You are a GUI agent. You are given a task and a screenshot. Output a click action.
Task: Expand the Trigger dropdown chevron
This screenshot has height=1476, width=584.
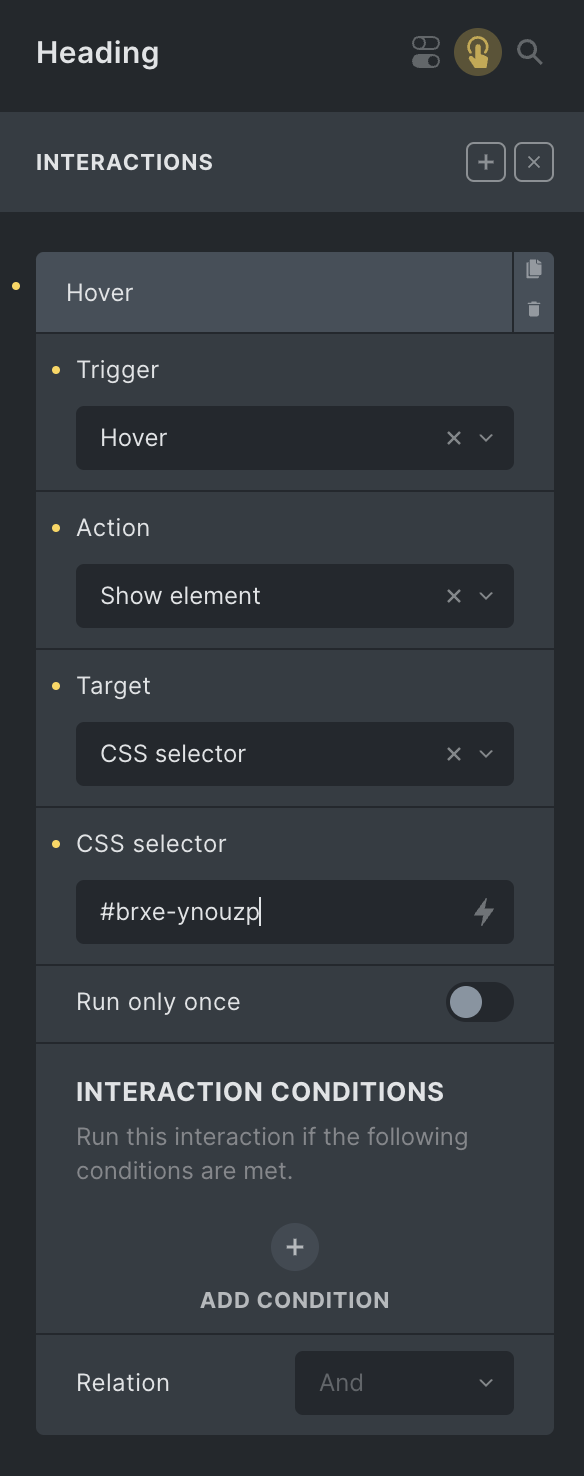[x=486, y=438]
